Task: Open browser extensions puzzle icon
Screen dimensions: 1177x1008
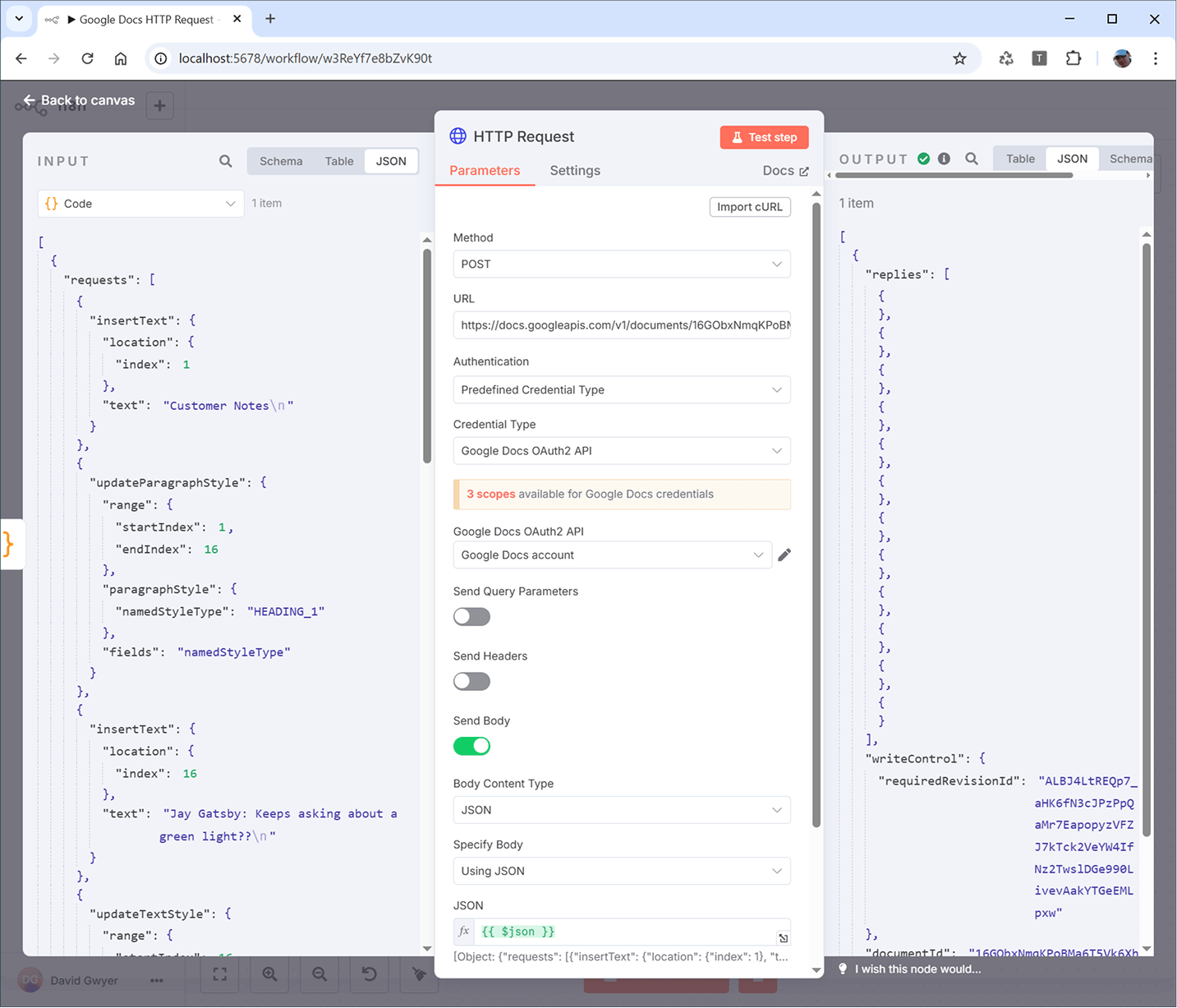Action: pos(1074,58)
